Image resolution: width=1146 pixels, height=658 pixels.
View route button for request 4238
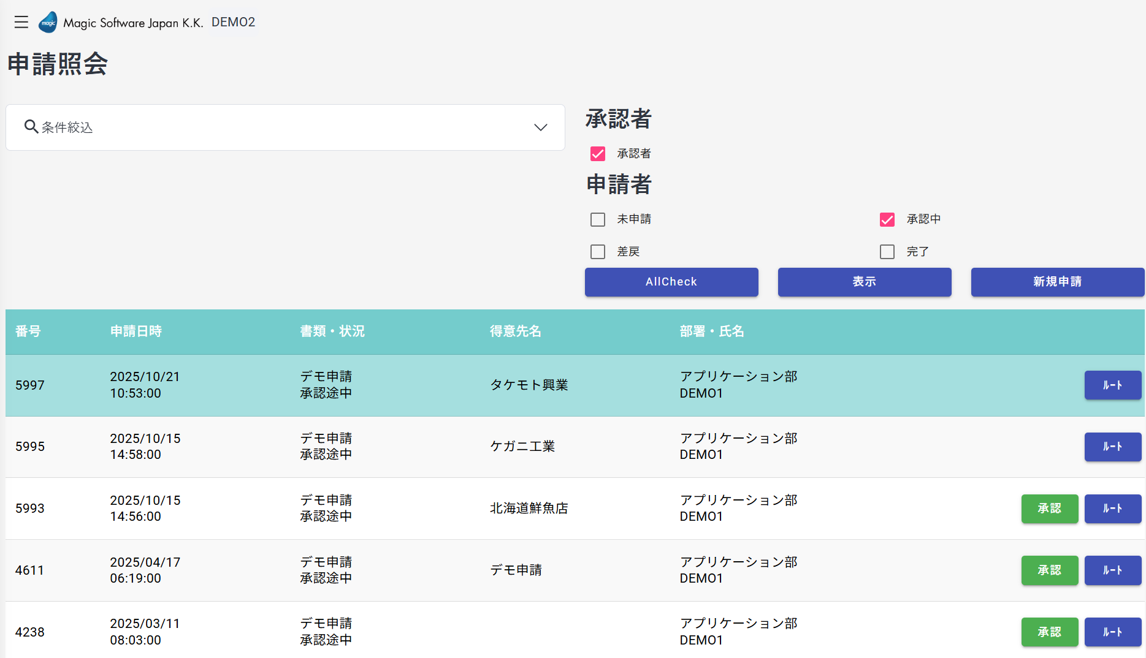(x=1112, y=632)
